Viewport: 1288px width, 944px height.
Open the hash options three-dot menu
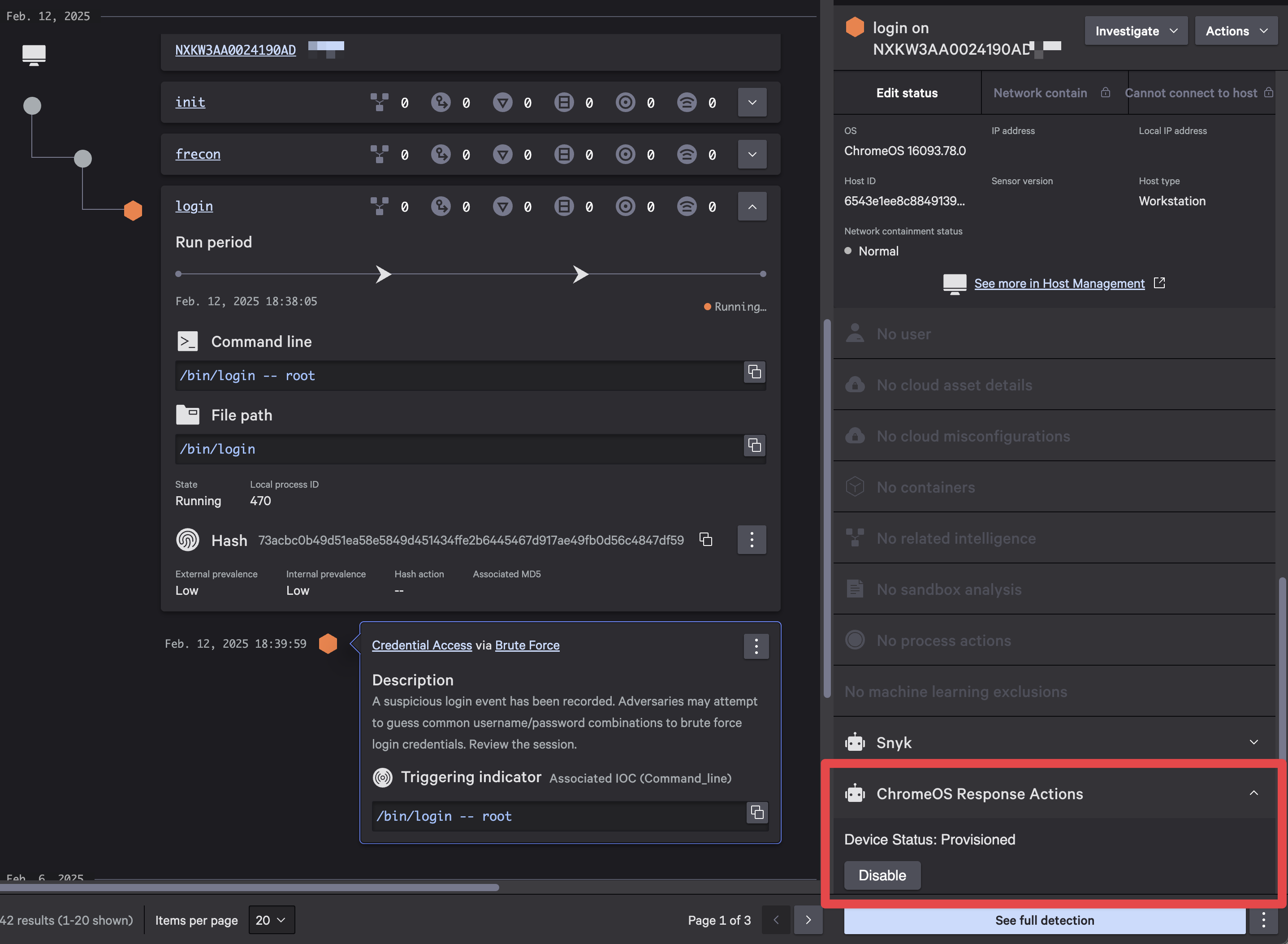coord(752,539)
